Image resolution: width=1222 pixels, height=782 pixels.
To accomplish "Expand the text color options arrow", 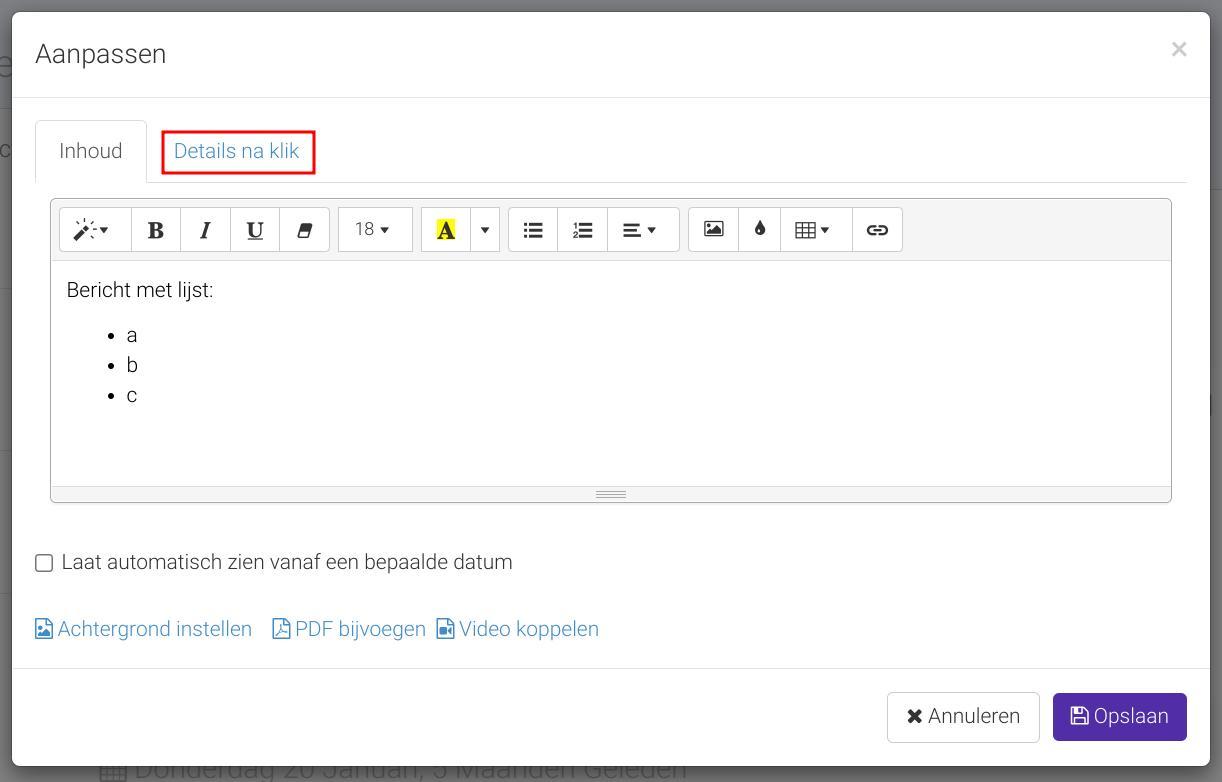I will coord(485,230).
